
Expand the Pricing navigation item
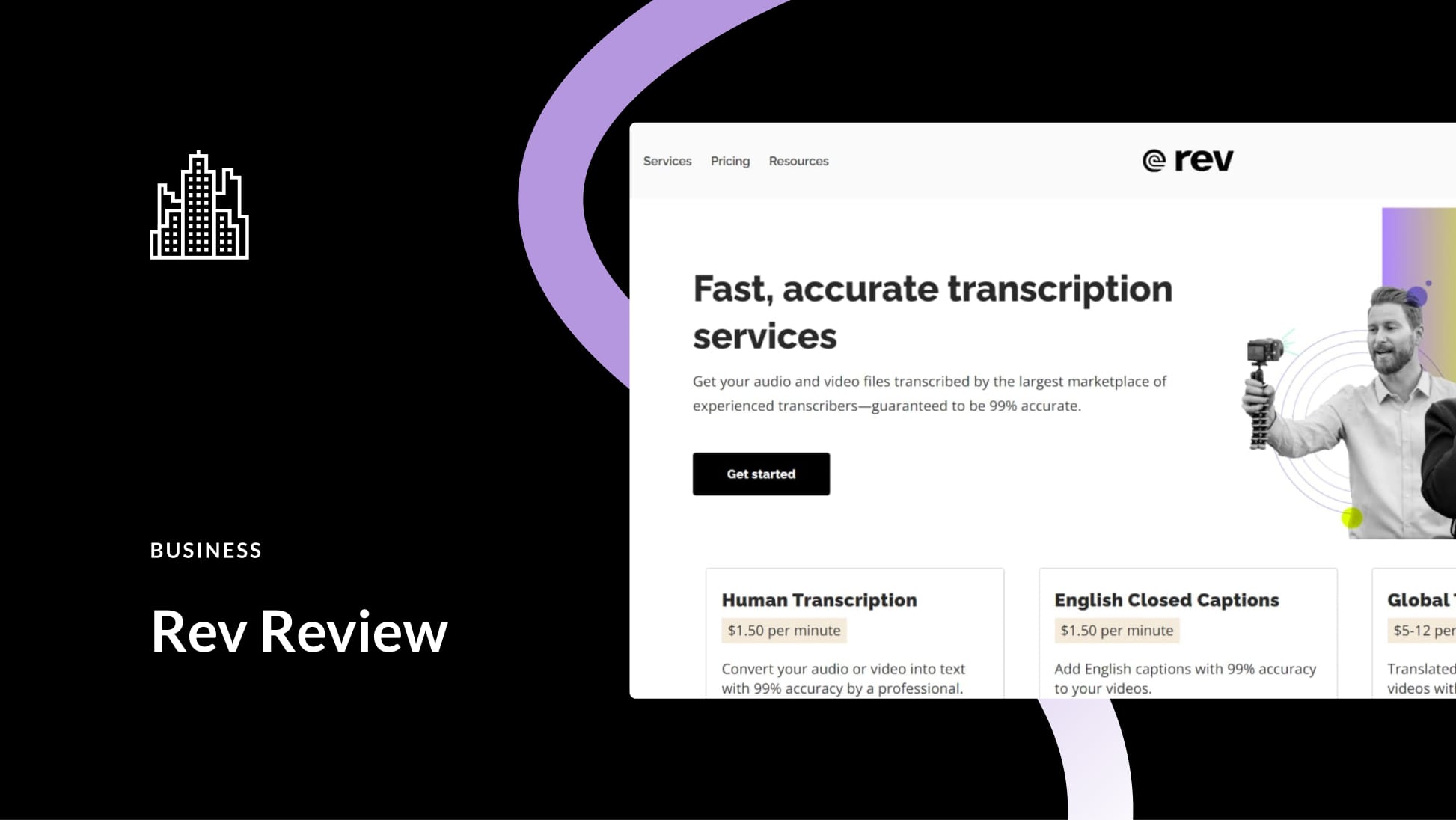click(729, 161)
